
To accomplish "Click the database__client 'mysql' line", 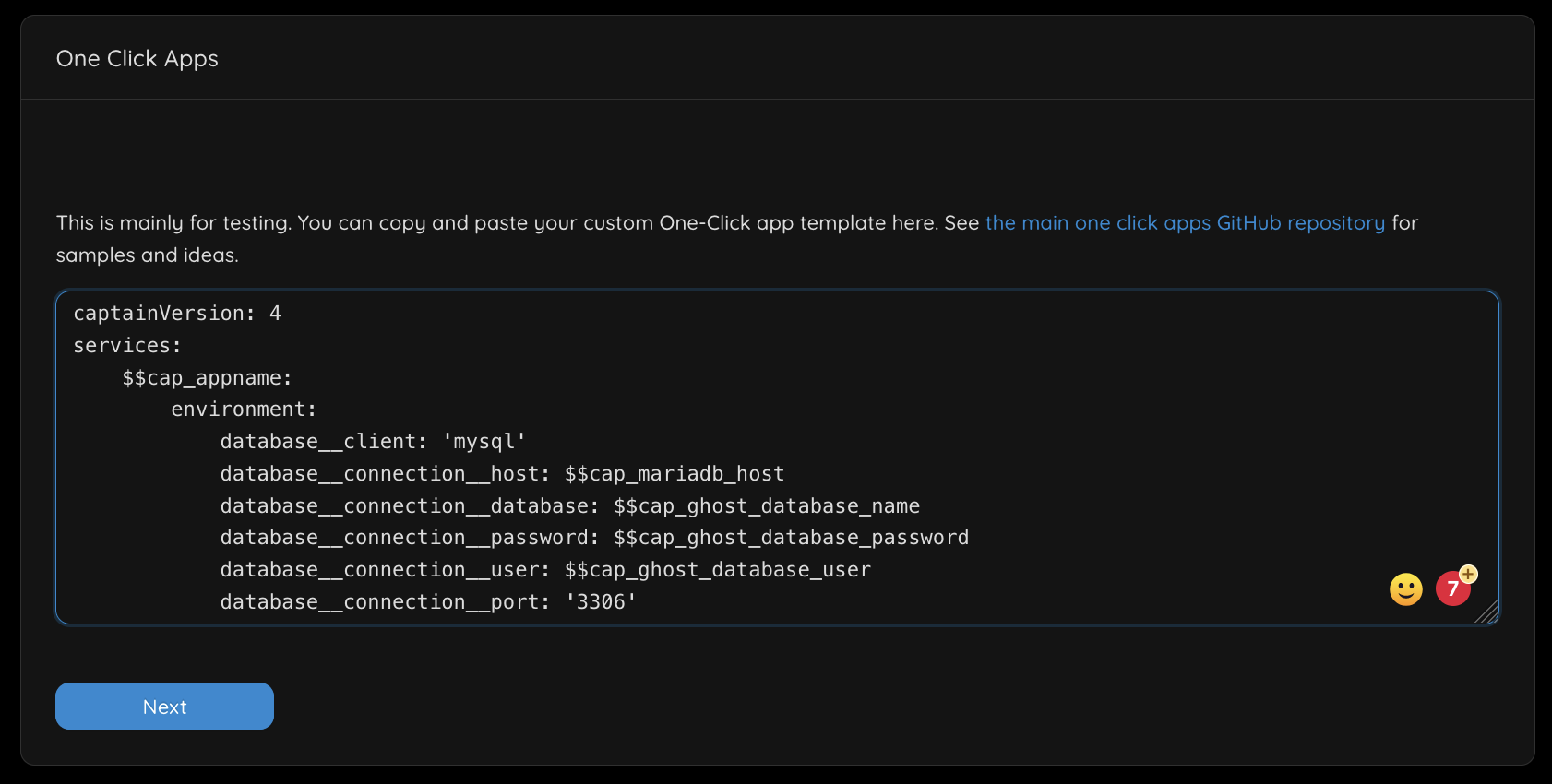I will 373,442.
